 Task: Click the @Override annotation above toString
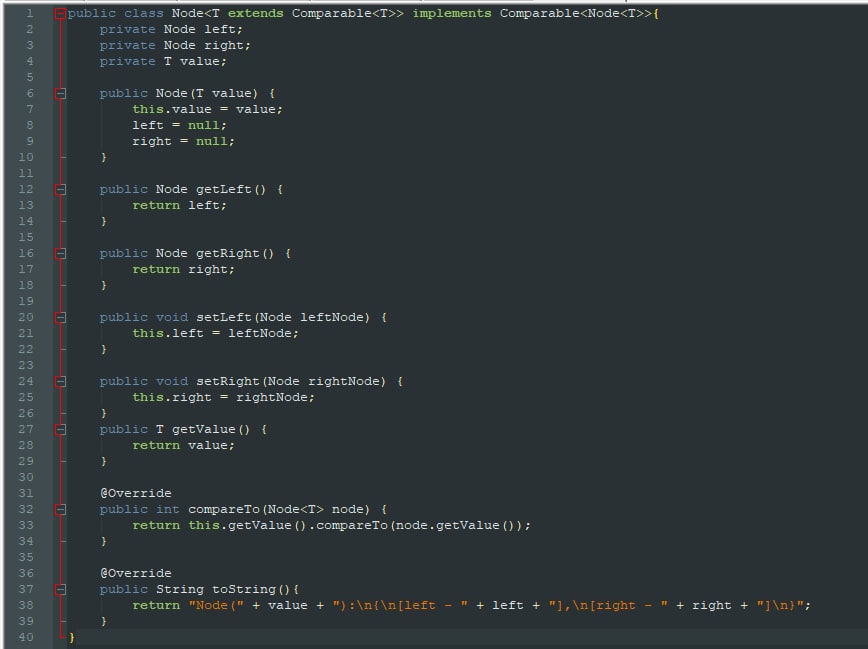pos(136,574)
